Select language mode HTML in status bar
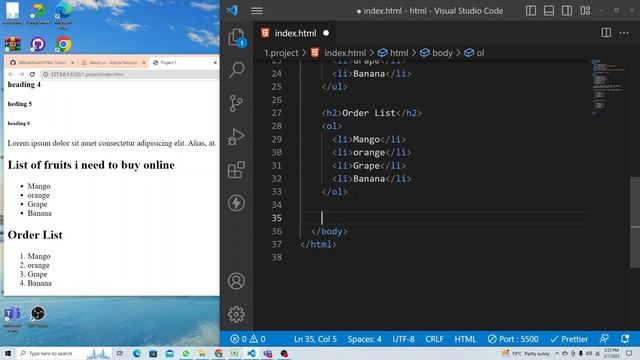 click(465, 339)
